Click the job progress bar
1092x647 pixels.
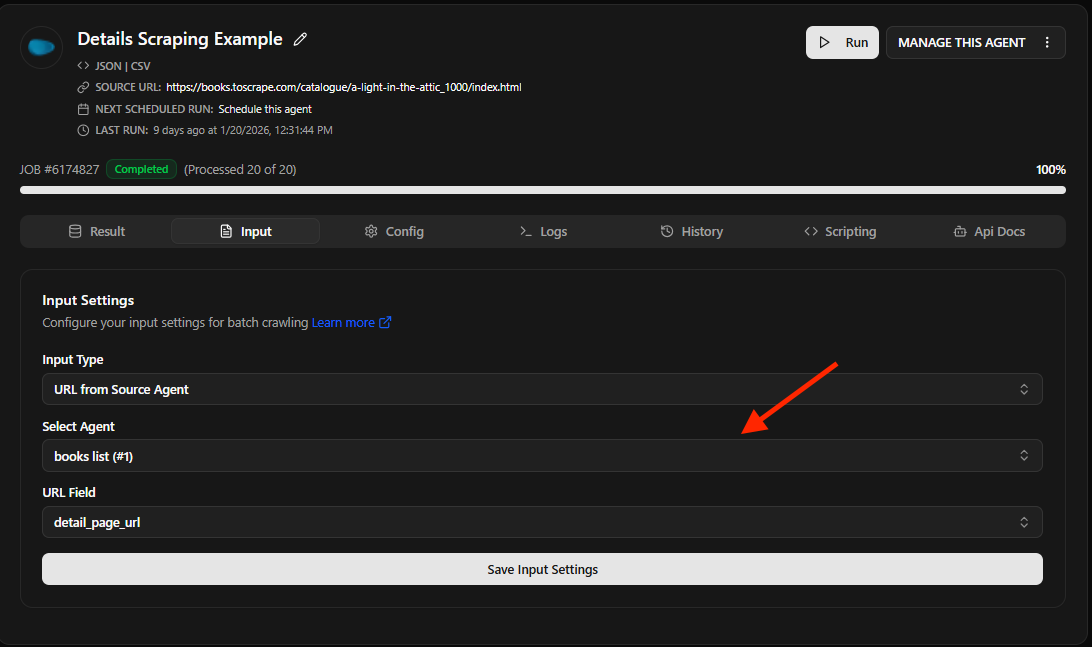542,190
